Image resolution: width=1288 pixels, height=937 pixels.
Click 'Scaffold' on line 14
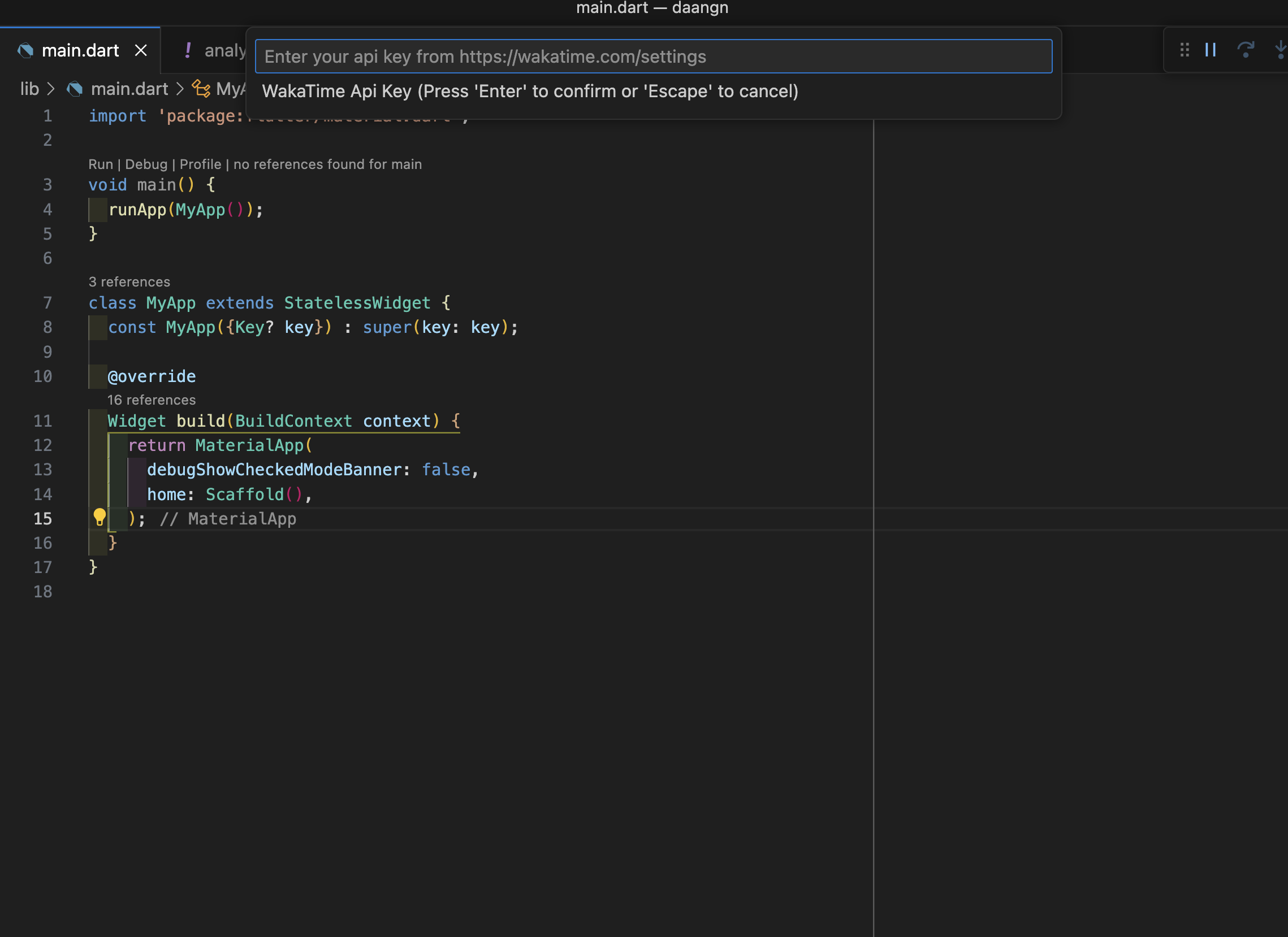[x=245, y=495]
